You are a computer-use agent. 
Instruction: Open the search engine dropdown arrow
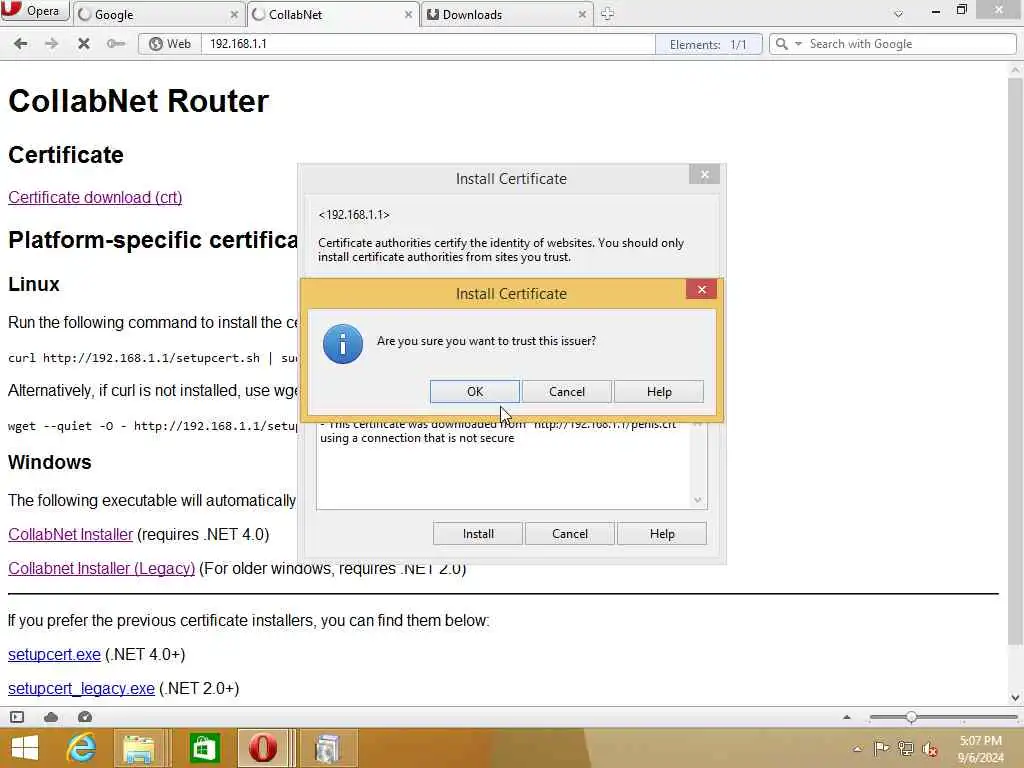point(798,44)
